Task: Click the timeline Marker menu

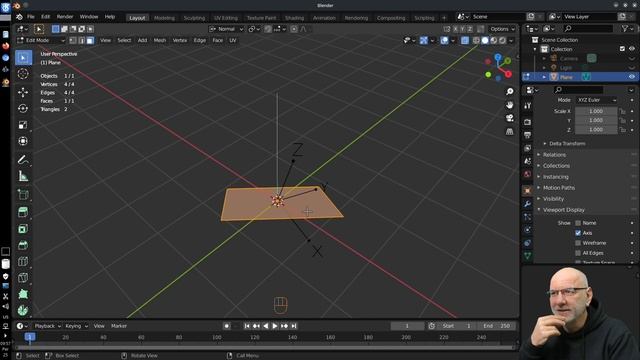Action: point(119,326)
